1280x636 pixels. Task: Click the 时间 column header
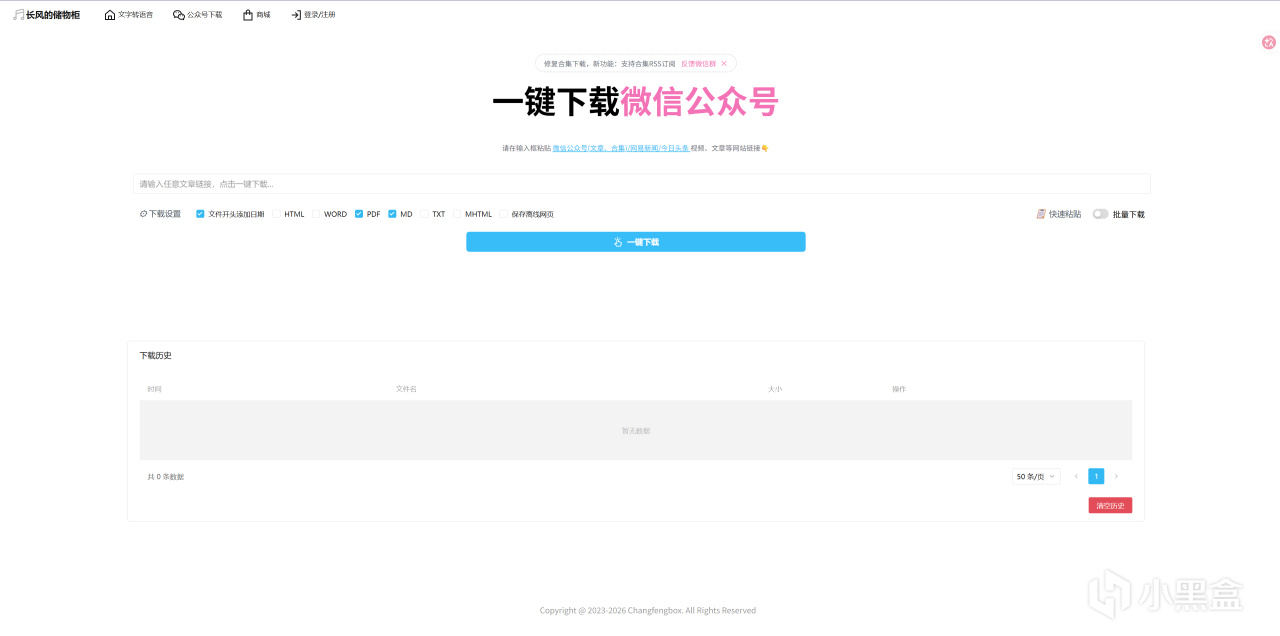click(x=154, y=389)
